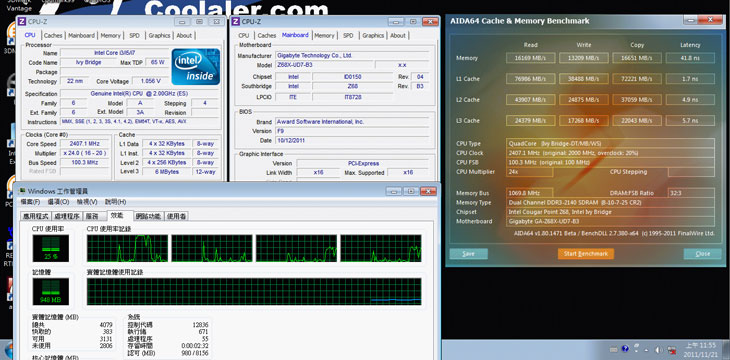This screenshot has width=730, height=360.
Task: Click the Close button in AIDA64 benchmark
Action: 703,254
